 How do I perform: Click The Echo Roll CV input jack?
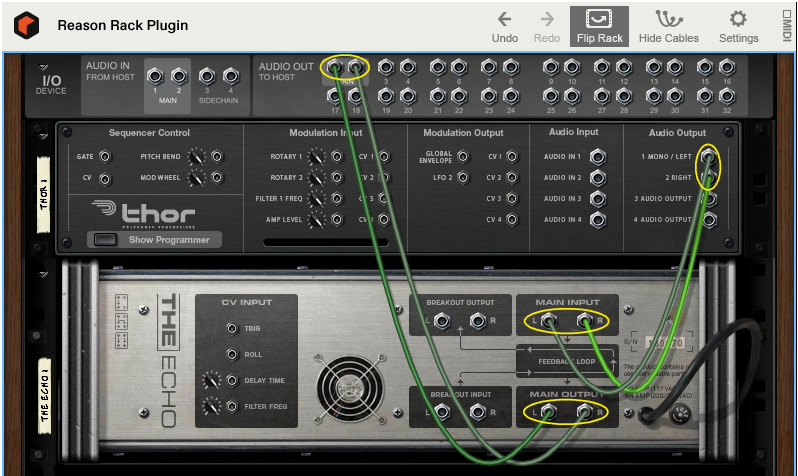tap(232, 354)
